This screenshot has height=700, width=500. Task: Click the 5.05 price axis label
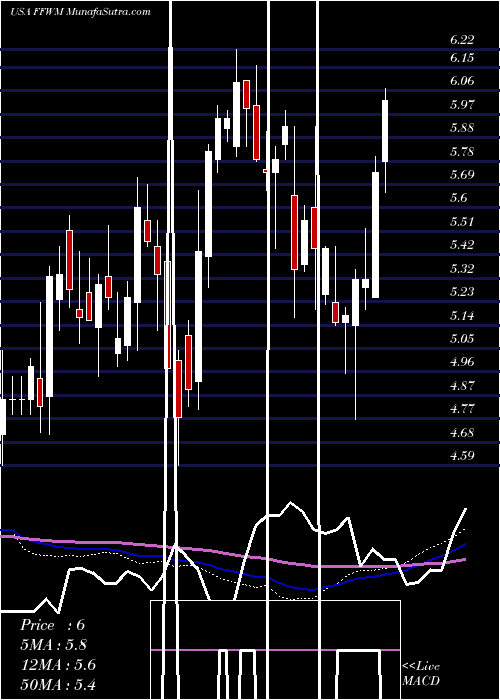(x=461, y=338)
